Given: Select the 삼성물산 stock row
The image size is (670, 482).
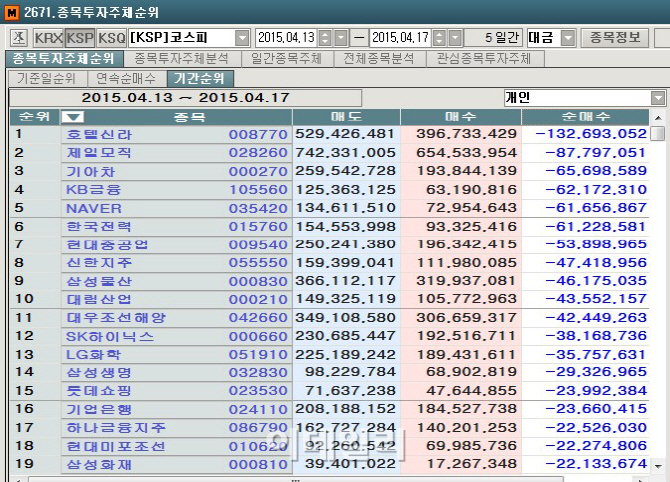Looking at the screenshot, I should (329, 281).
